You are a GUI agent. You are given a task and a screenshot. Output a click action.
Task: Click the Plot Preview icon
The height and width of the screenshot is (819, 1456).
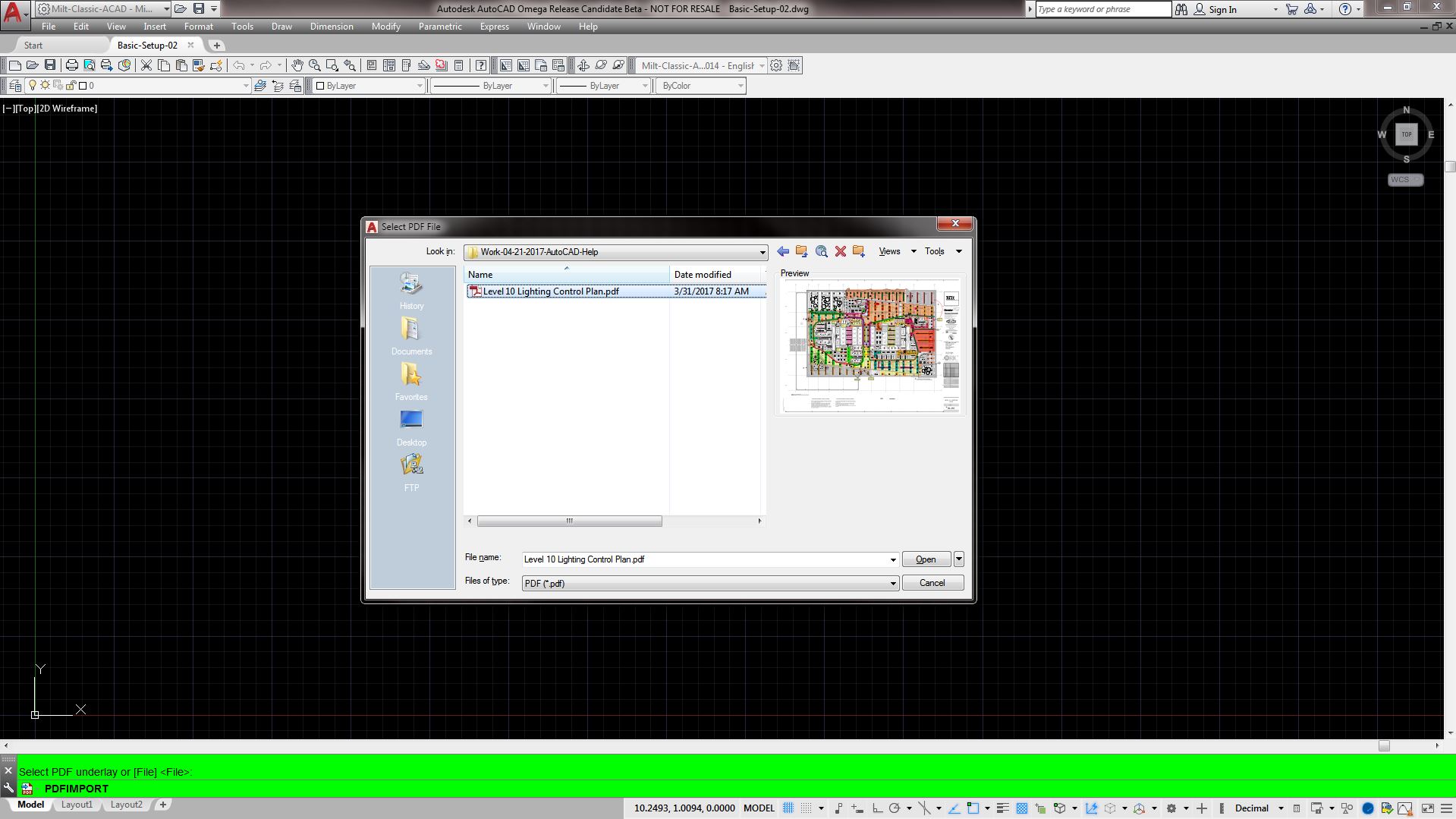click(88, 65)
